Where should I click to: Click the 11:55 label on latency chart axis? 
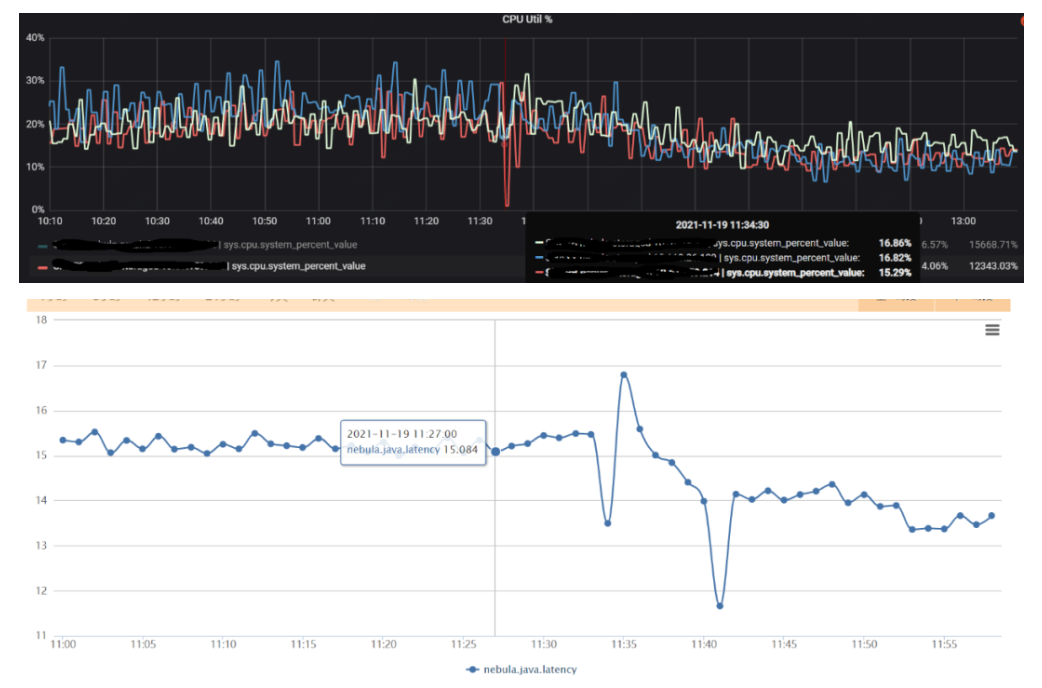(x=944, y=644)
